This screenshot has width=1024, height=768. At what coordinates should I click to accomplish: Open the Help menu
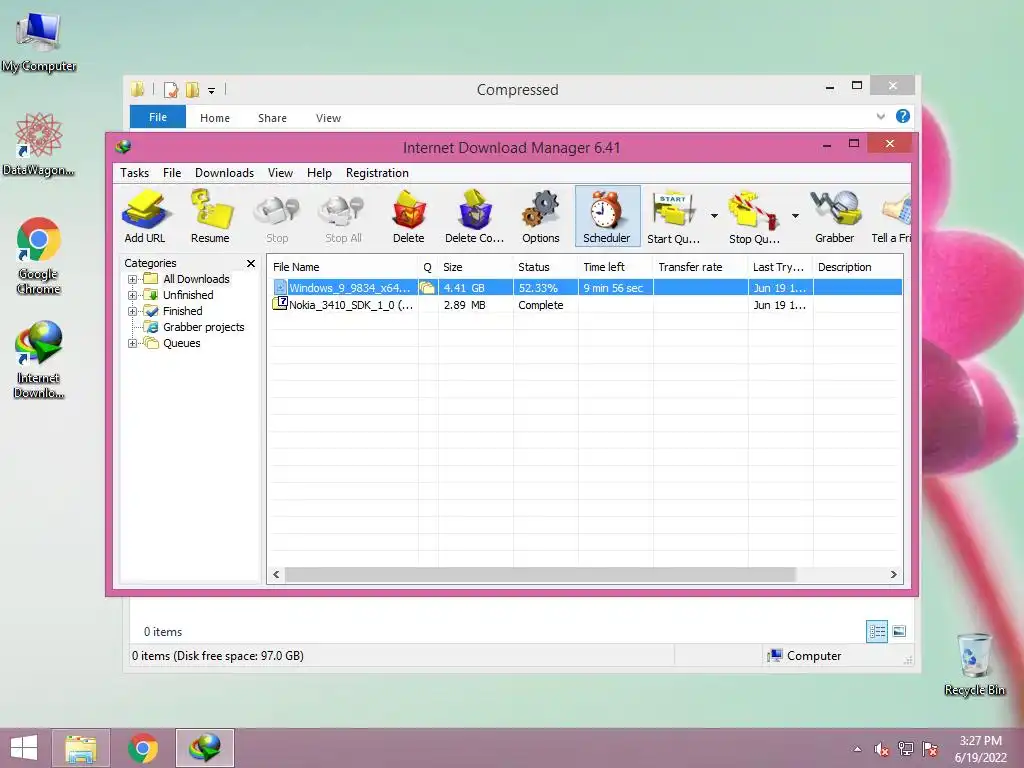[x=319, y=173]
